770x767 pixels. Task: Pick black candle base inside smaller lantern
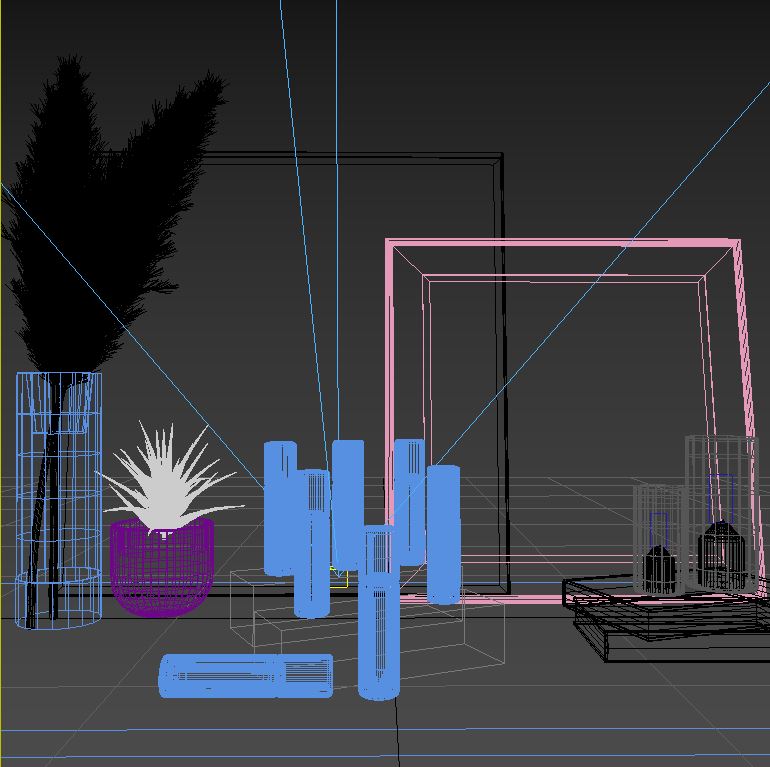click(x=658, y=570)
